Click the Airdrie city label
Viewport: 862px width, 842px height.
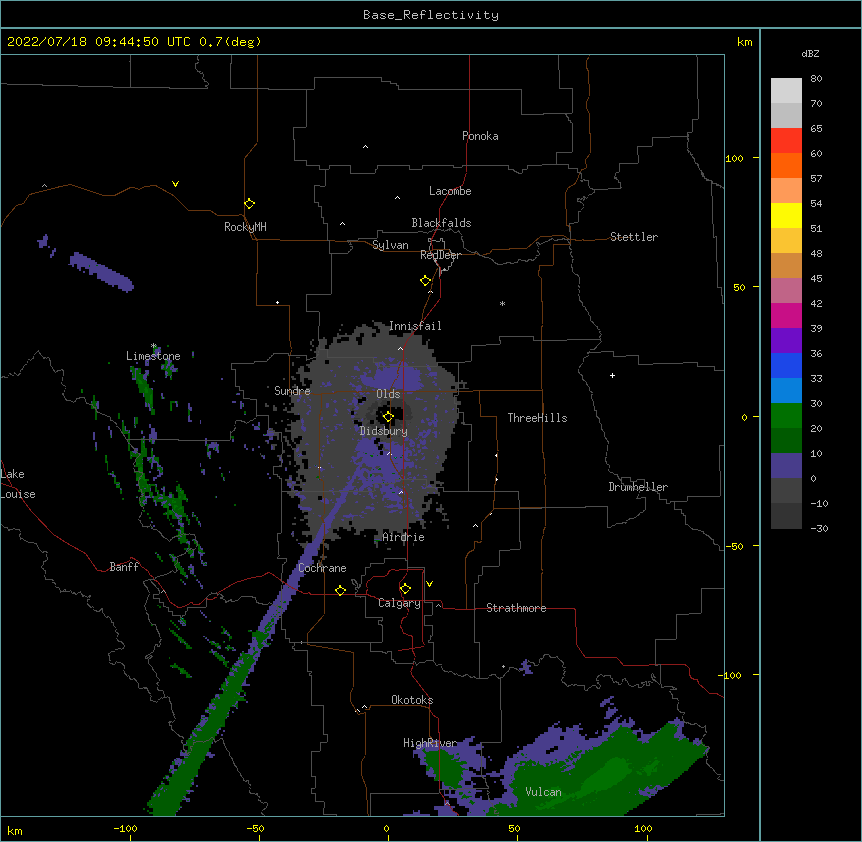tap(403, 537)
